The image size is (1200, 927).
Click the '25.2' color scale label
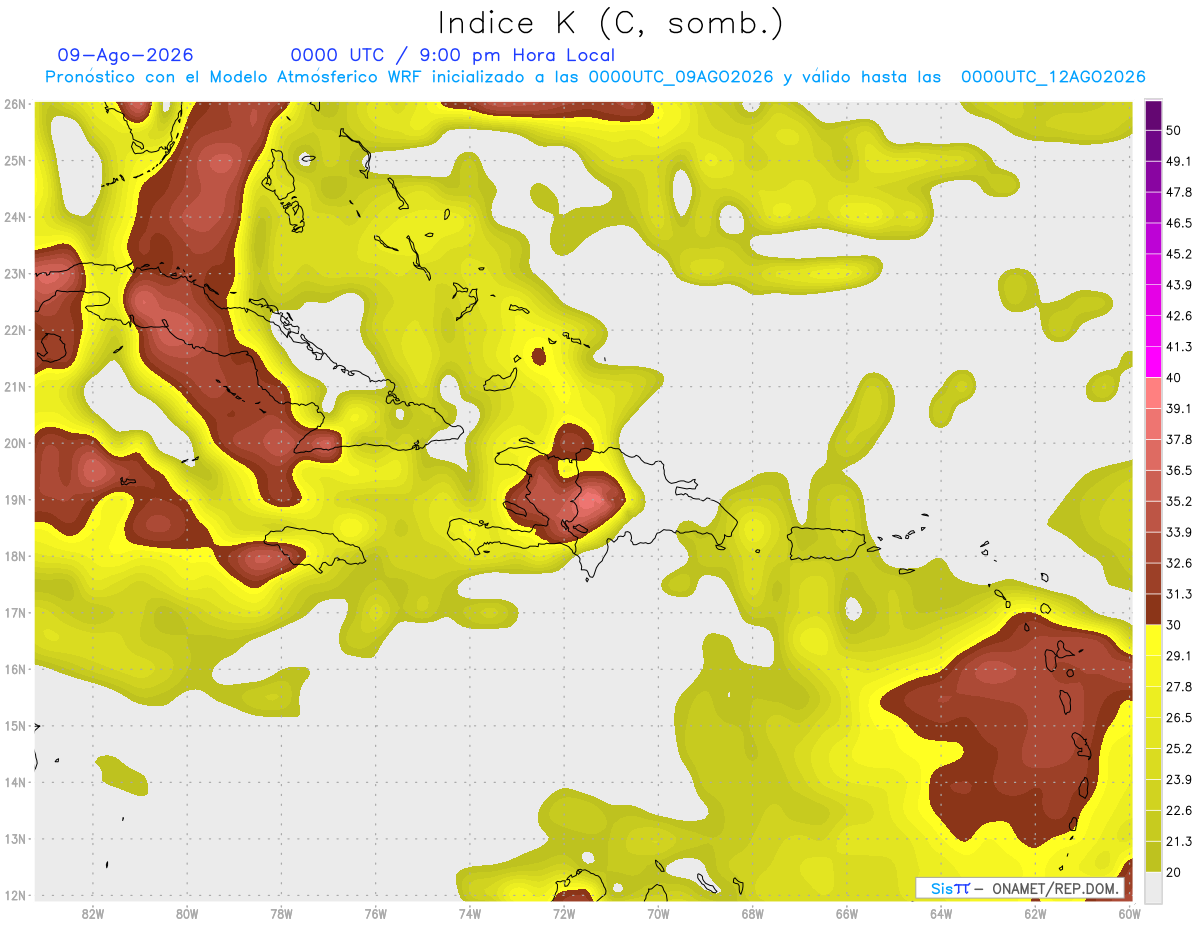1179,749
